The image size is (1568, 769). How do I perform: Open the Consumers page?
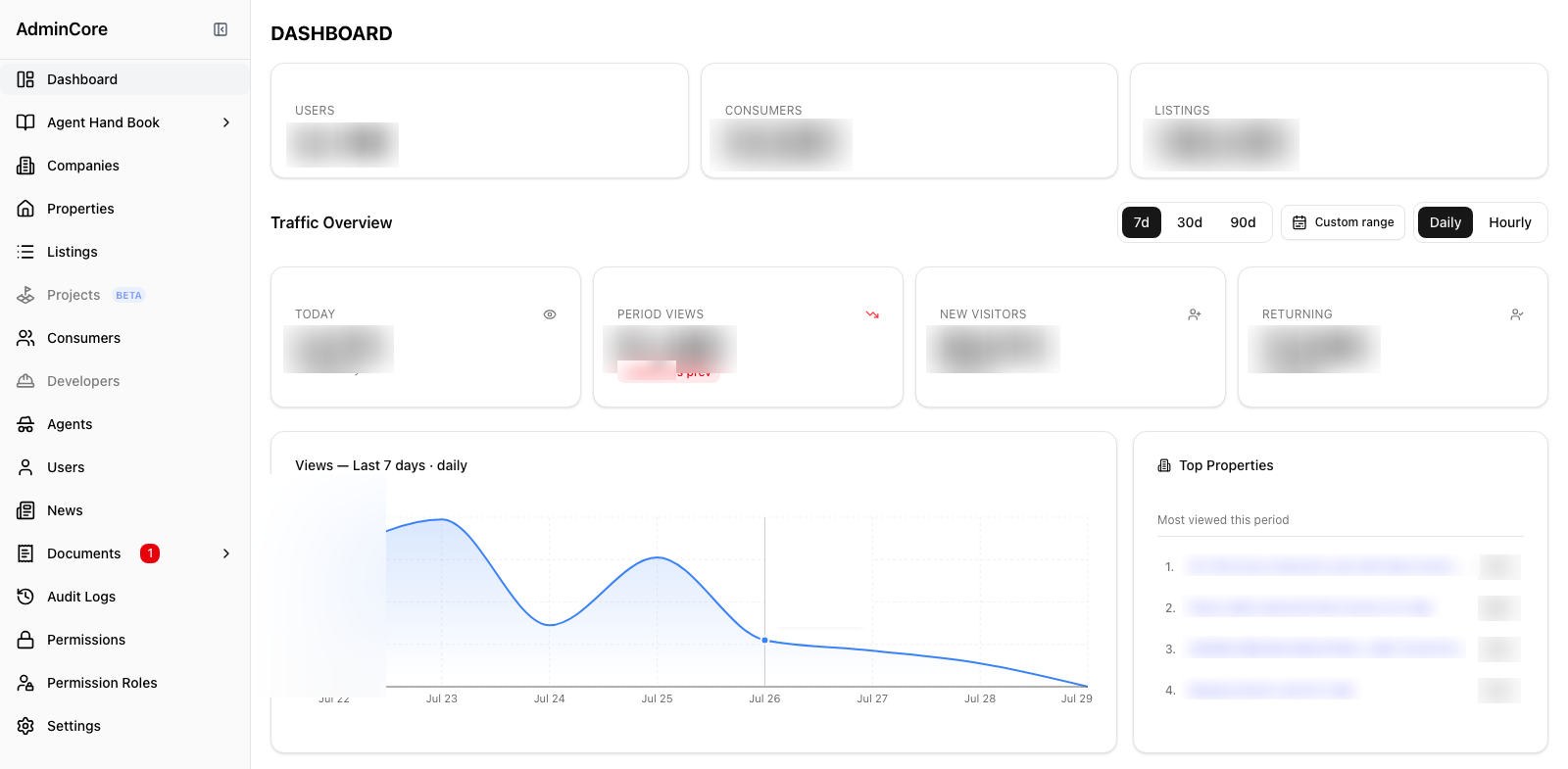pos(124,338)
